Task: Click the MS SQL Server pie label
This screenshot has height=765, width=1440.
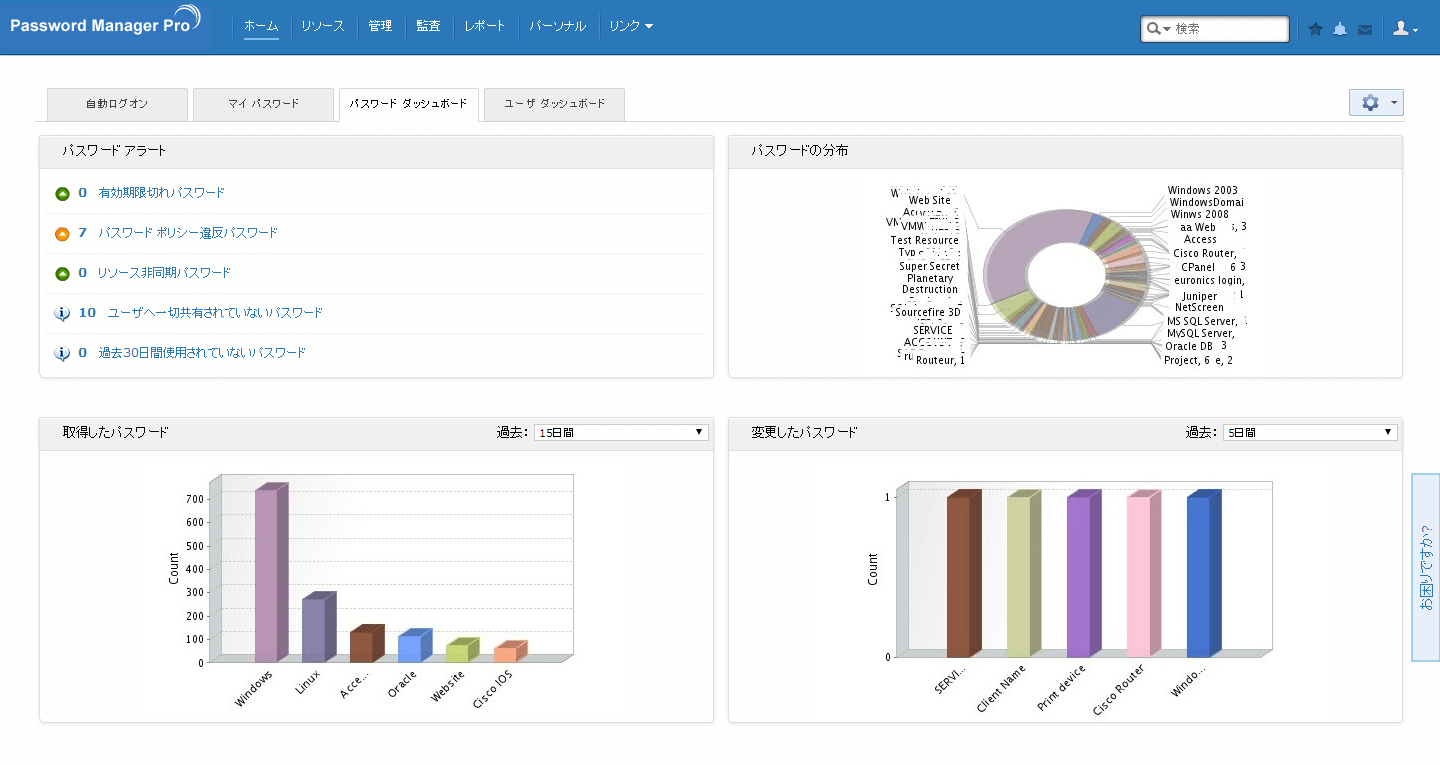Action: 1203,321
